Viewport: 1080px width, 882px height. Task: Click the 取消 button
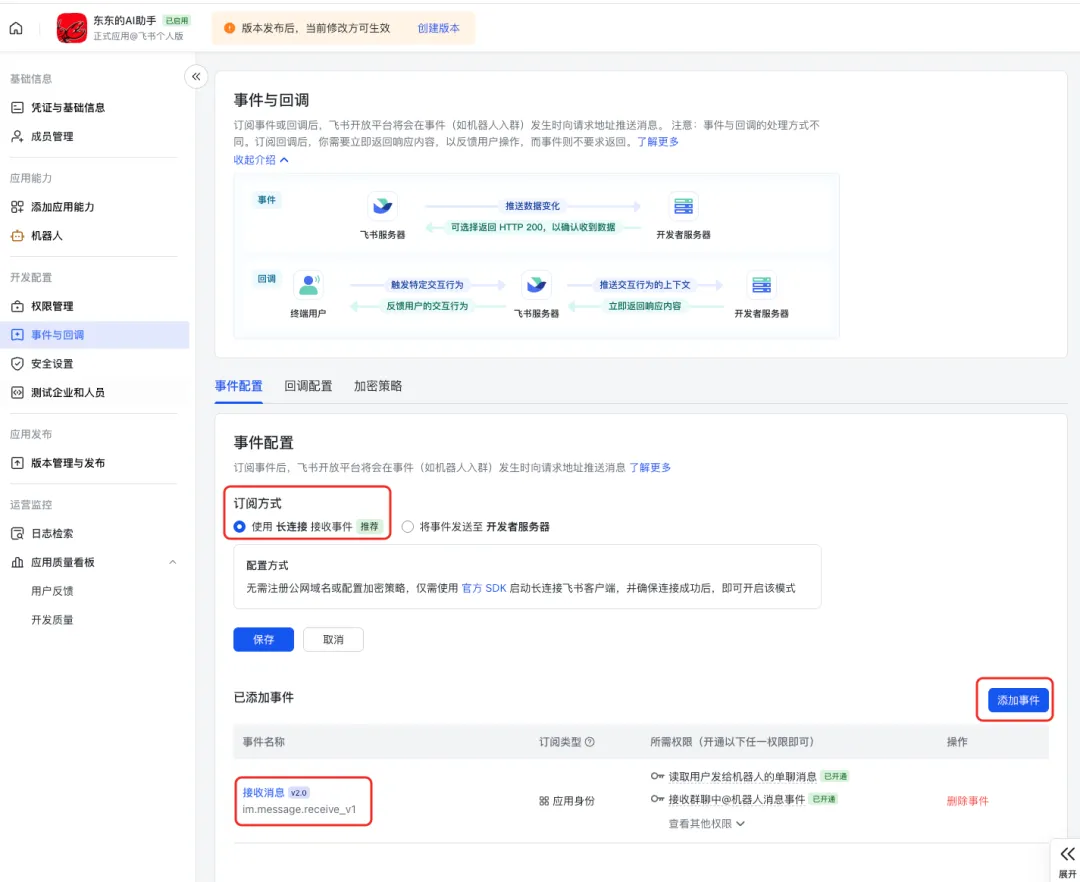click(333, 640)
